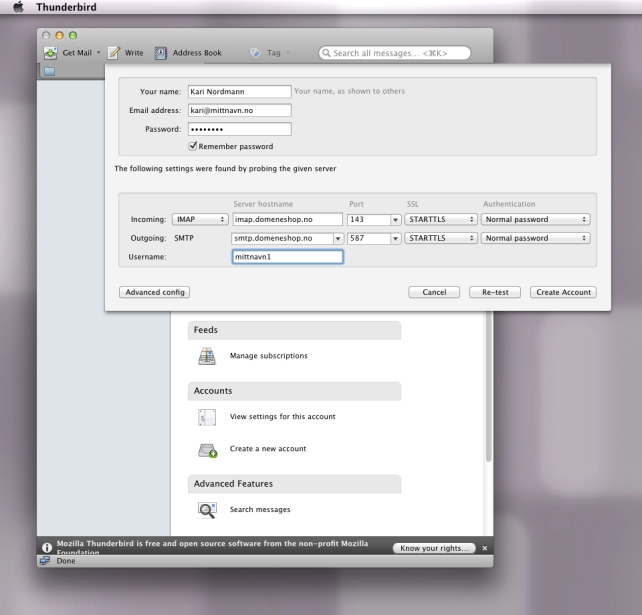The height and width of the screenshot is (615, 642).
Task: Open the Get Mail dropdown arrow
Action: [98, 53]
